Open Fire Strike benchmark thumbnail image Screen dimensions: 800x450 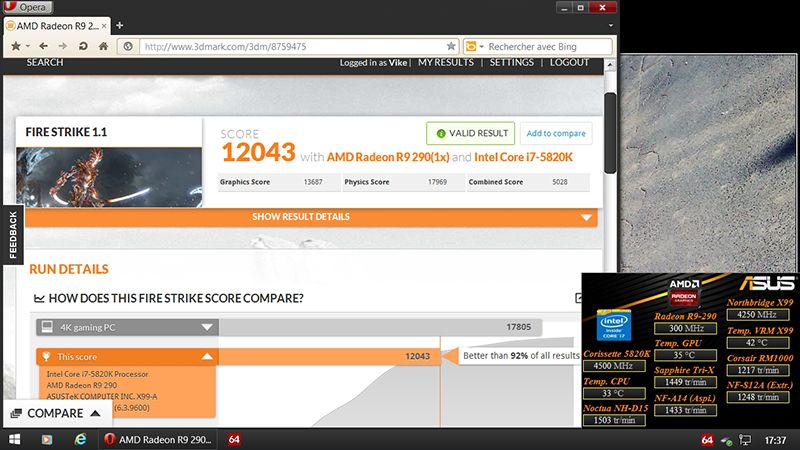point(109,177)
